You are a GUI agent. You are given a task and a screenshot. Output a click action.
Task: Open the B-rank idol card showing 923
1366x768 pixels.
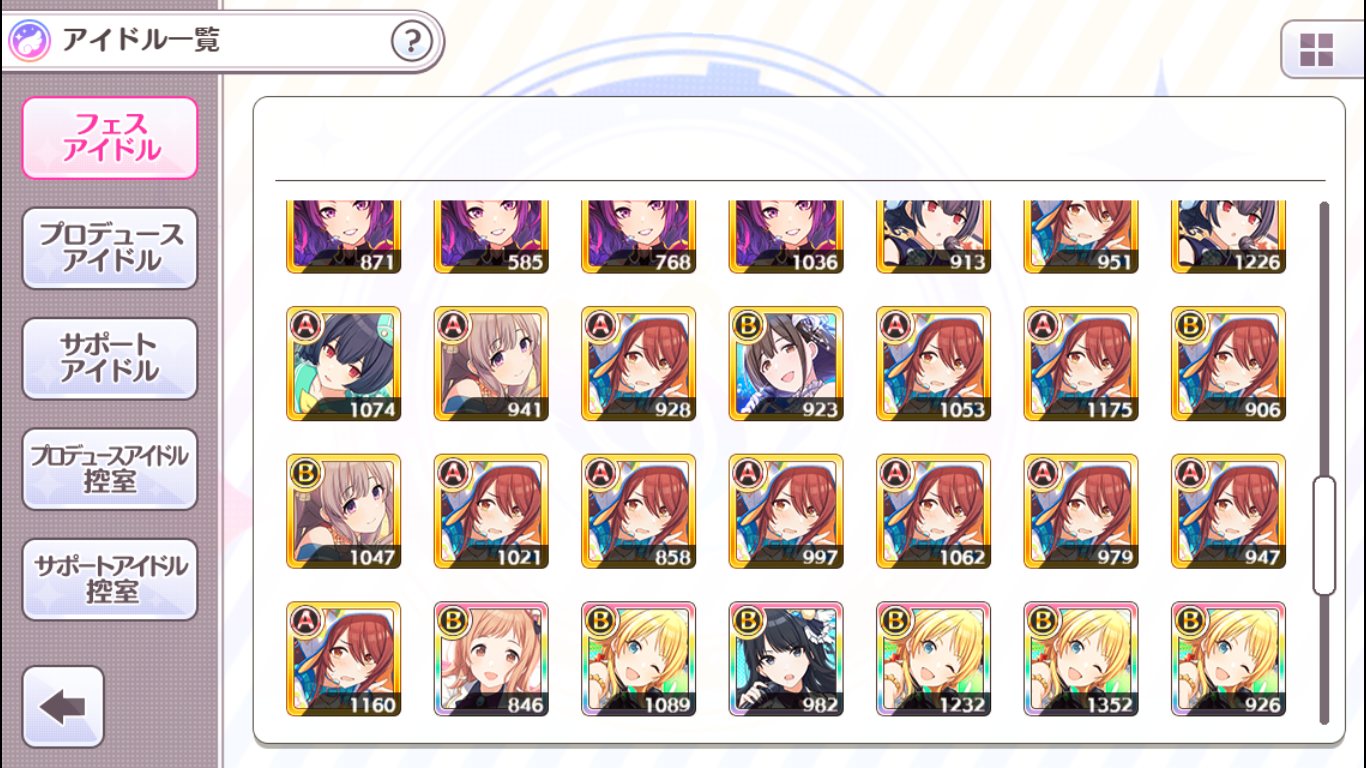click(786, 364)
